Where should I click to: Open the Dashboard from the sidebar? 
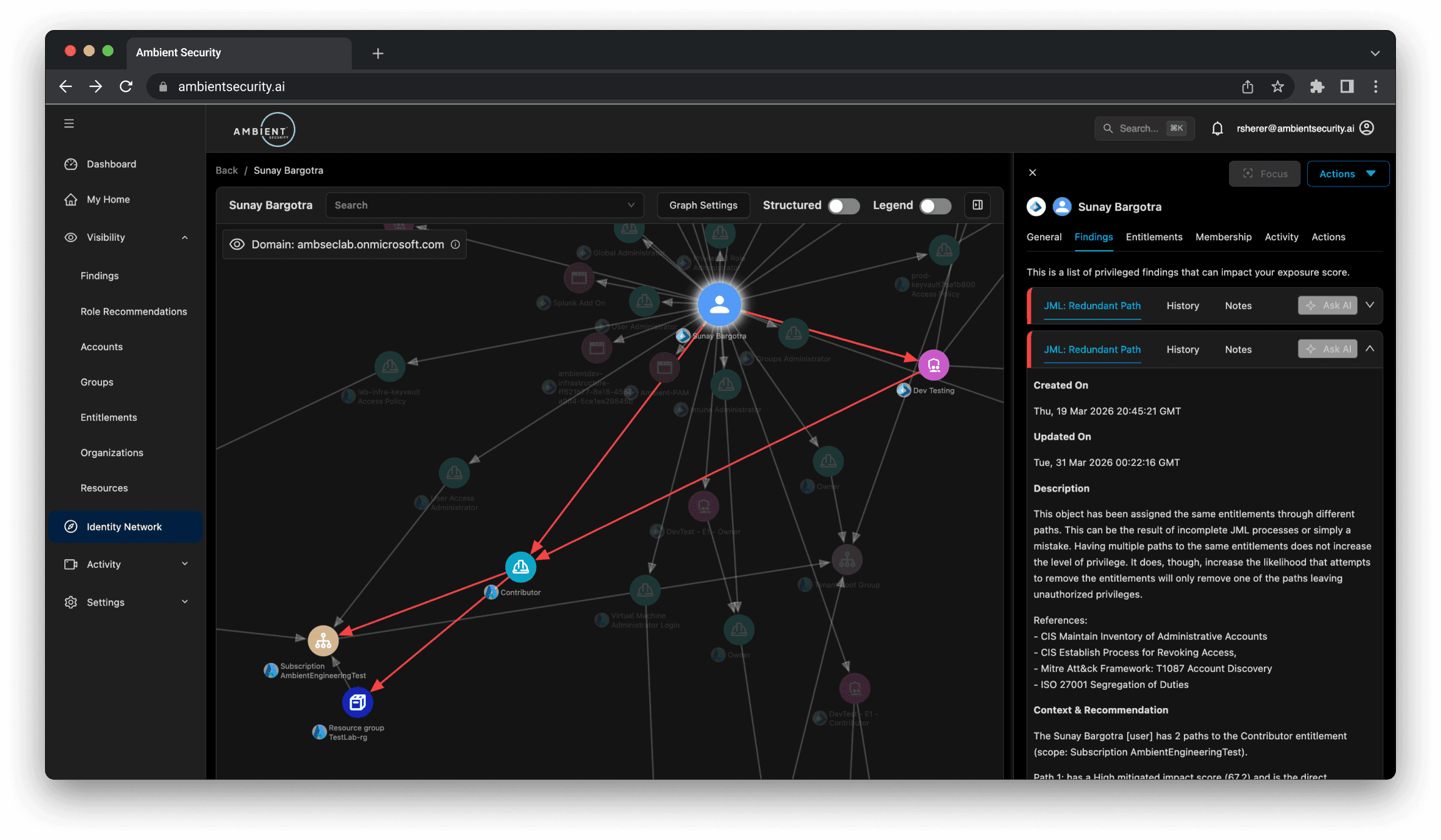pos(111,164)
